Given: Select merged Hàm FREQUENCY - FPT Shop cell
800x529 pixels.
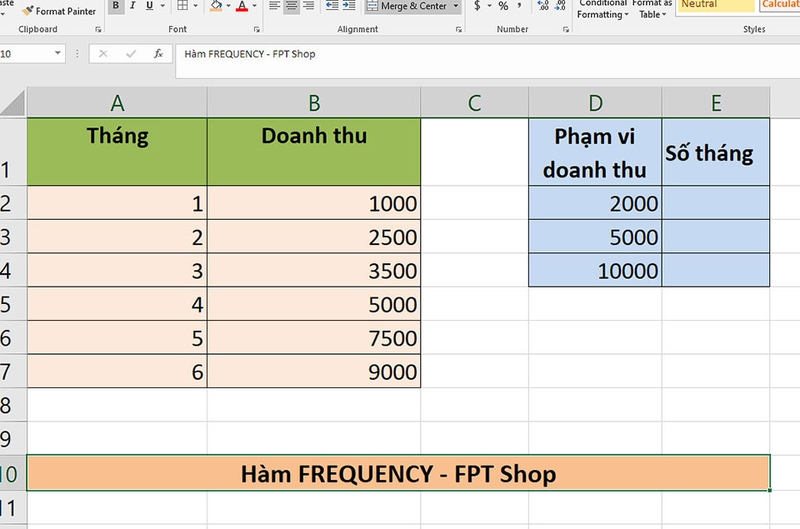Looking at the screenshot, I should click(x=398, y=473).
